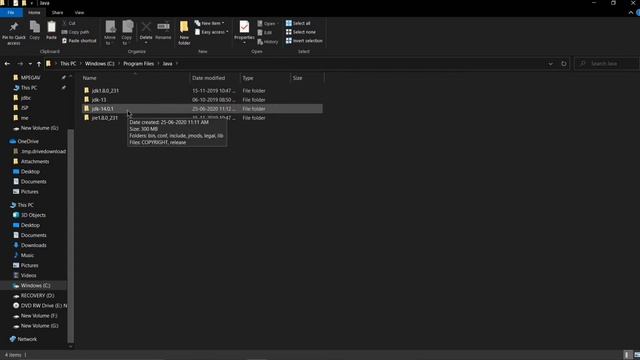
Task: Switch to the Home ribbon tab
Action: tap(34, 13)
